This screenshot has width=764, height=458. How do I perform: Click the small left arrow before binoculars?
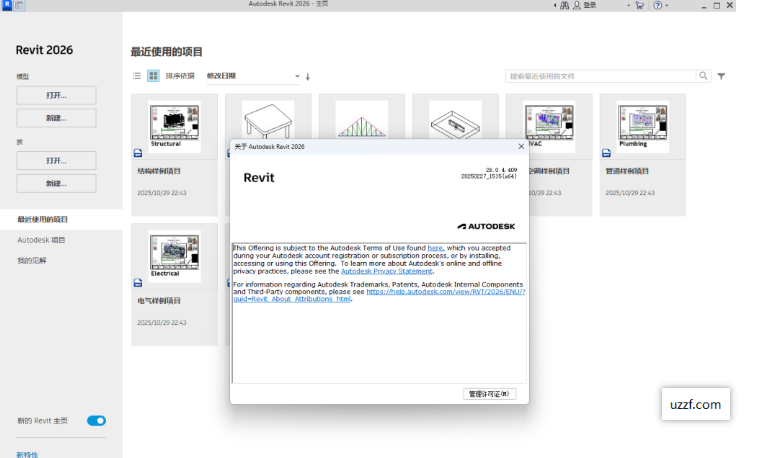coord(555,5)
